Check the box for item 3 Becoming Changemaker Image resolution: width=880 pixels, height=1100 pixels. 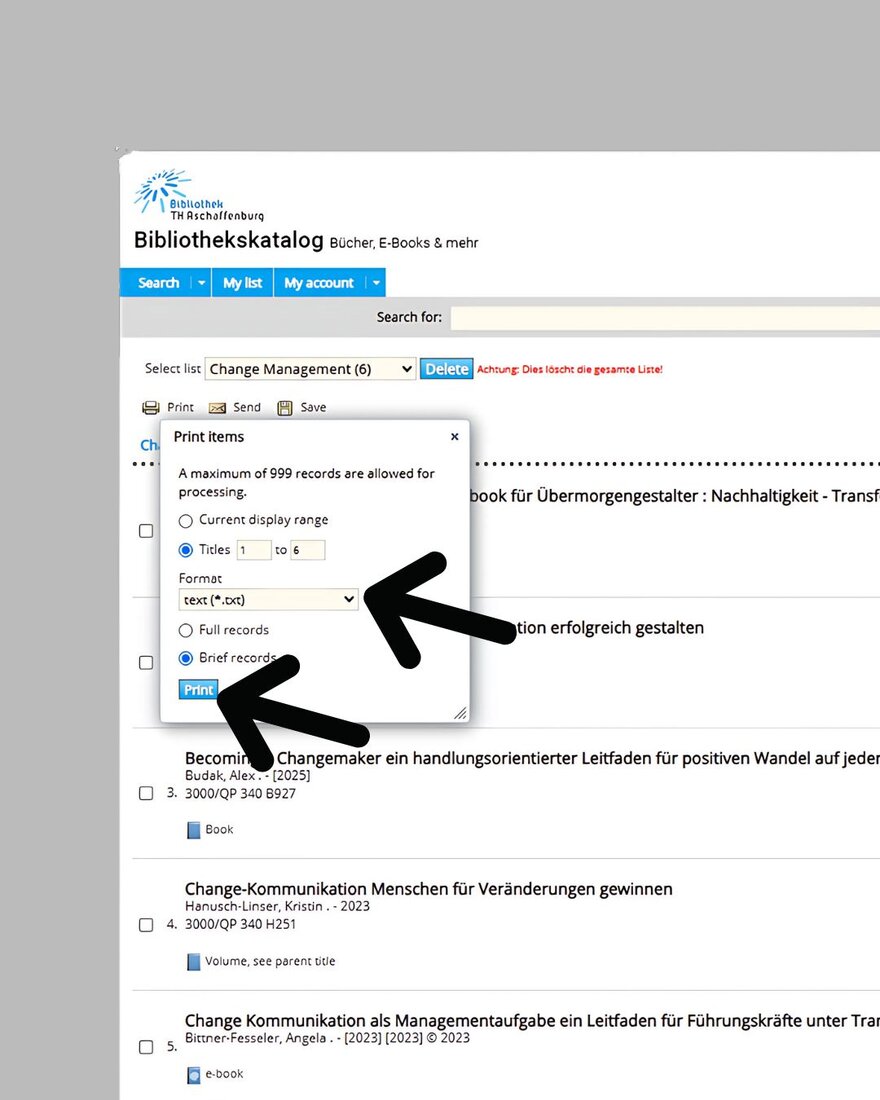coord(146,793)
